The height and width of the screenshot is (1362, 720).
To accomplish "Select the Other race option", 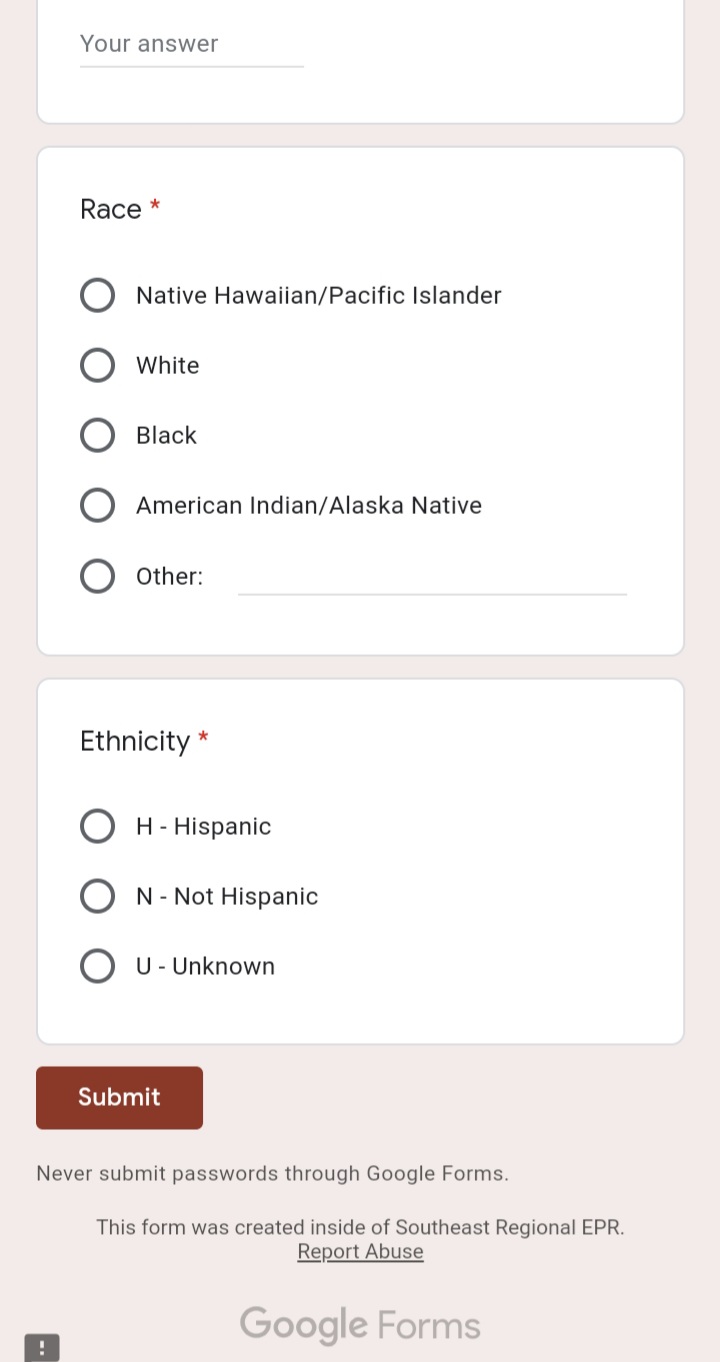I will coord(97,576).
